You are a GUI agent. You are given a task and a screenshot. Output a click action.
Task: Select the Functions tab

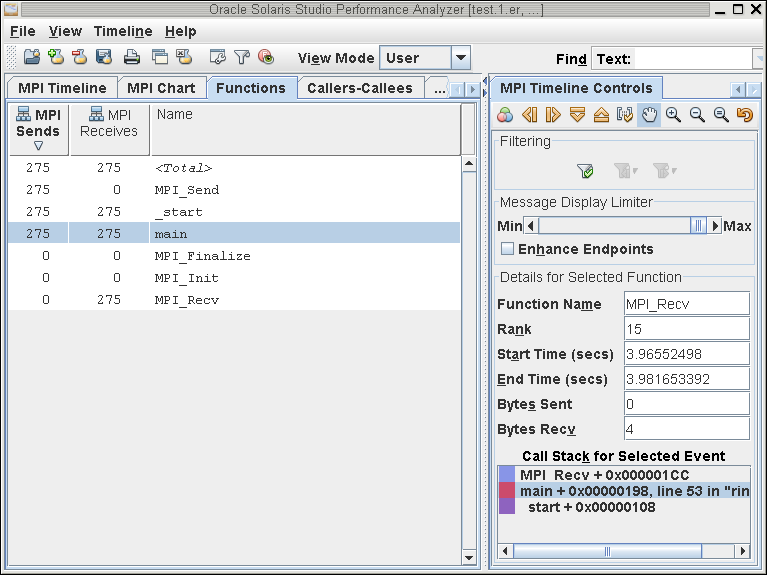(x=251, y=88)
